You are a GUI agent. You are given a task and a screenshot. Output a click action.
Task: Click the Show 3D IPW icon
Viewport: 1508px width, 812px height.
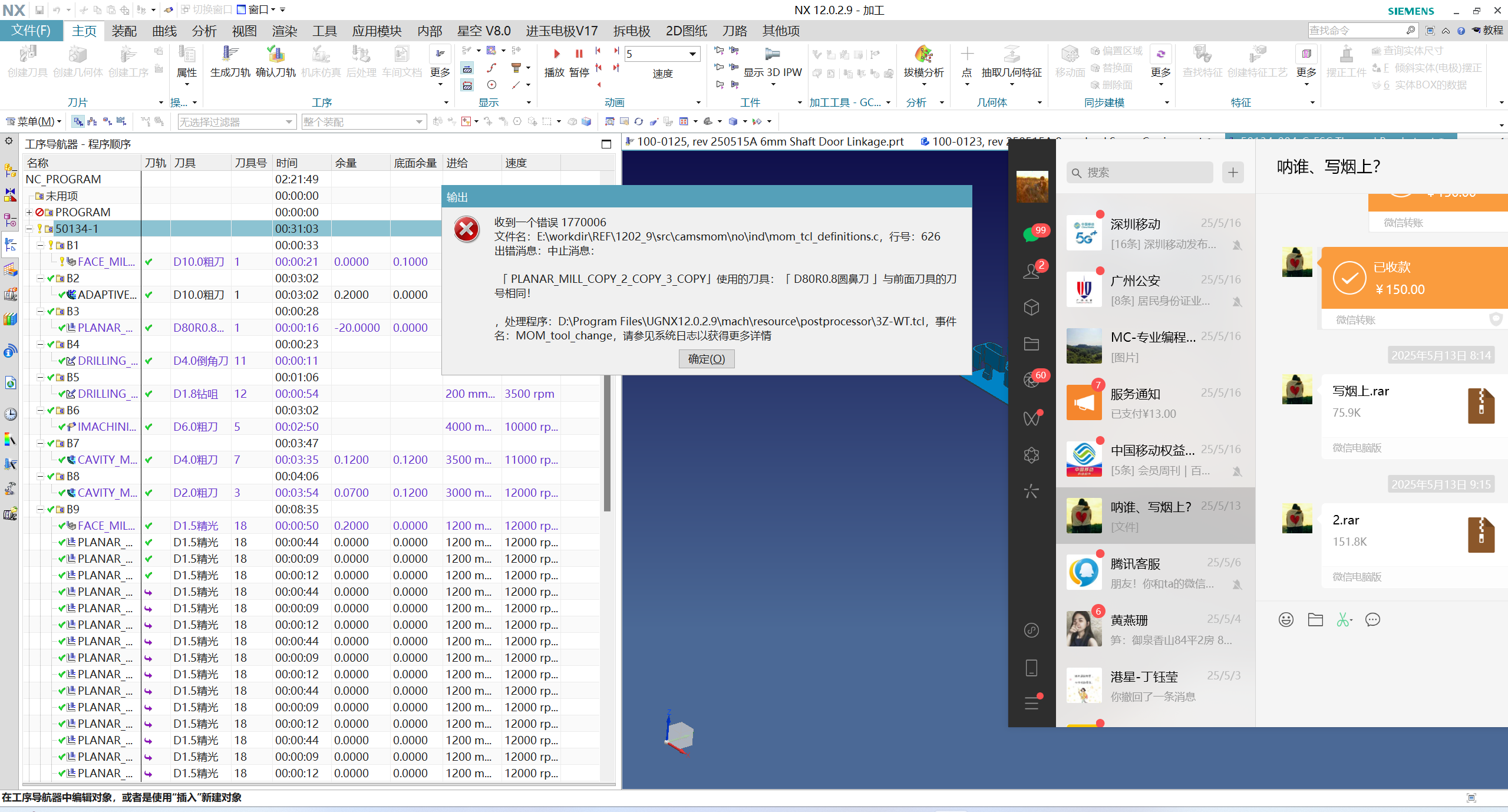[772, 55]
